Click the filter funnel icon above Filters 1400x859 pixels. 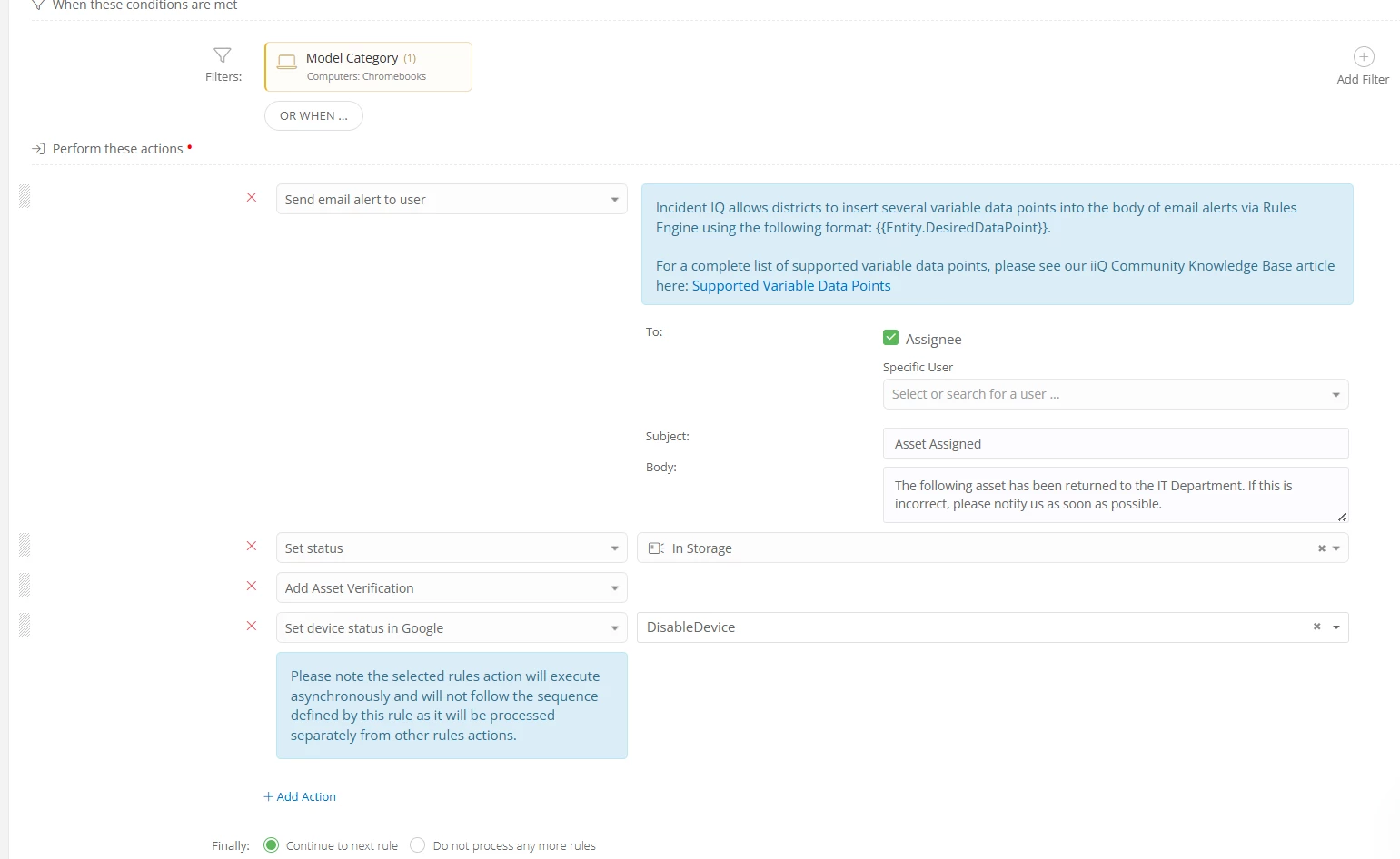[223, 55]
